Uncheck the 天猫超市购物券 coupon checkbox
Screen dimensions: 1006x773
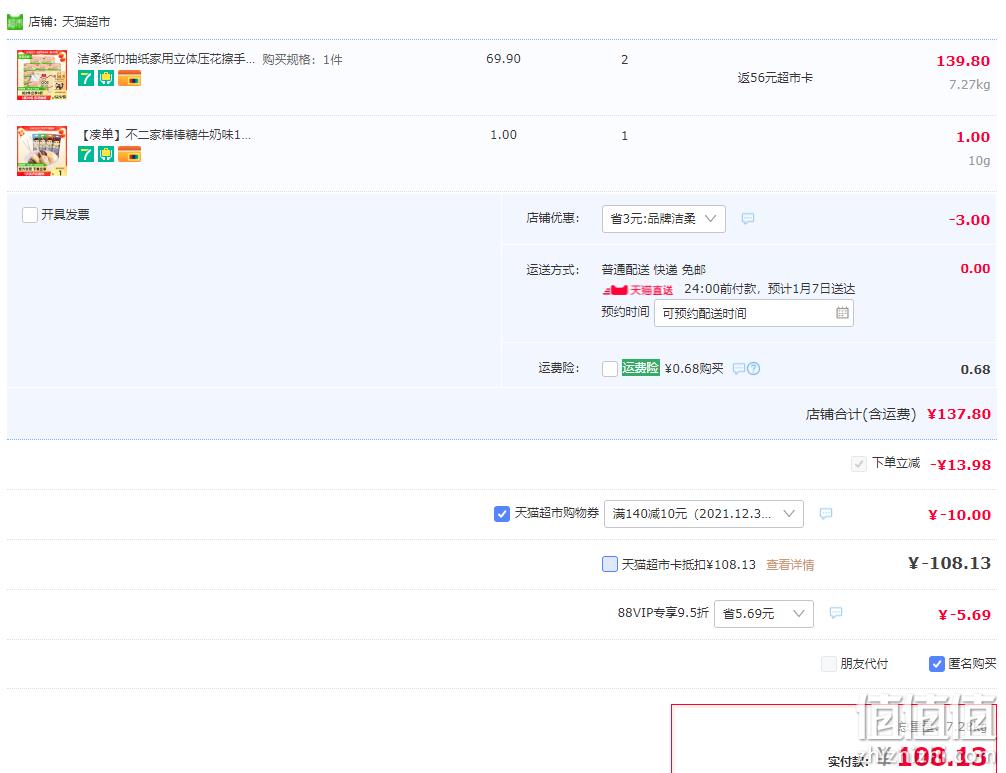click(x=502, y=513)
